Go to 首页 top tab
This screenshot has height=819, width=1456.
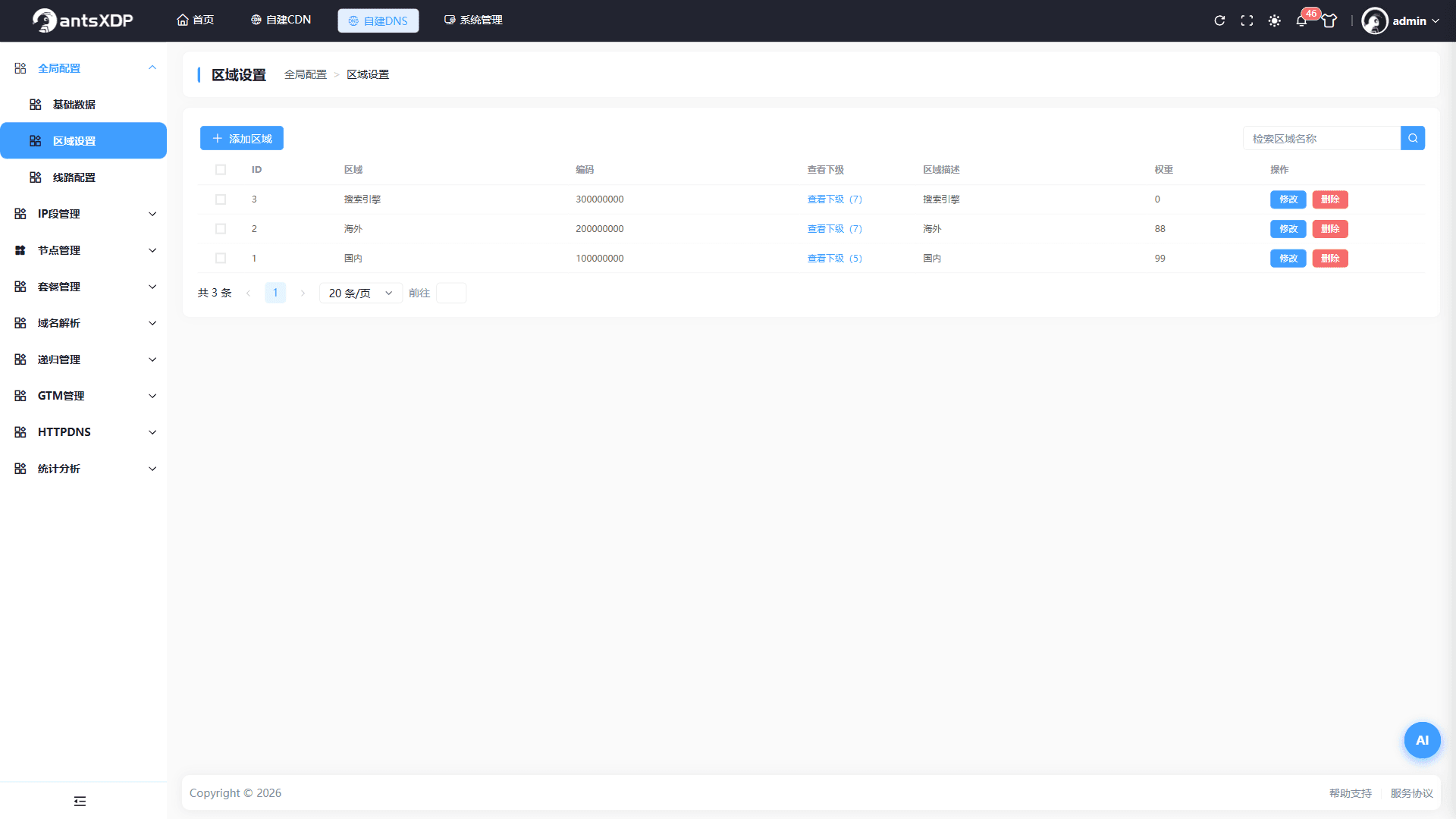coord(196,20)
